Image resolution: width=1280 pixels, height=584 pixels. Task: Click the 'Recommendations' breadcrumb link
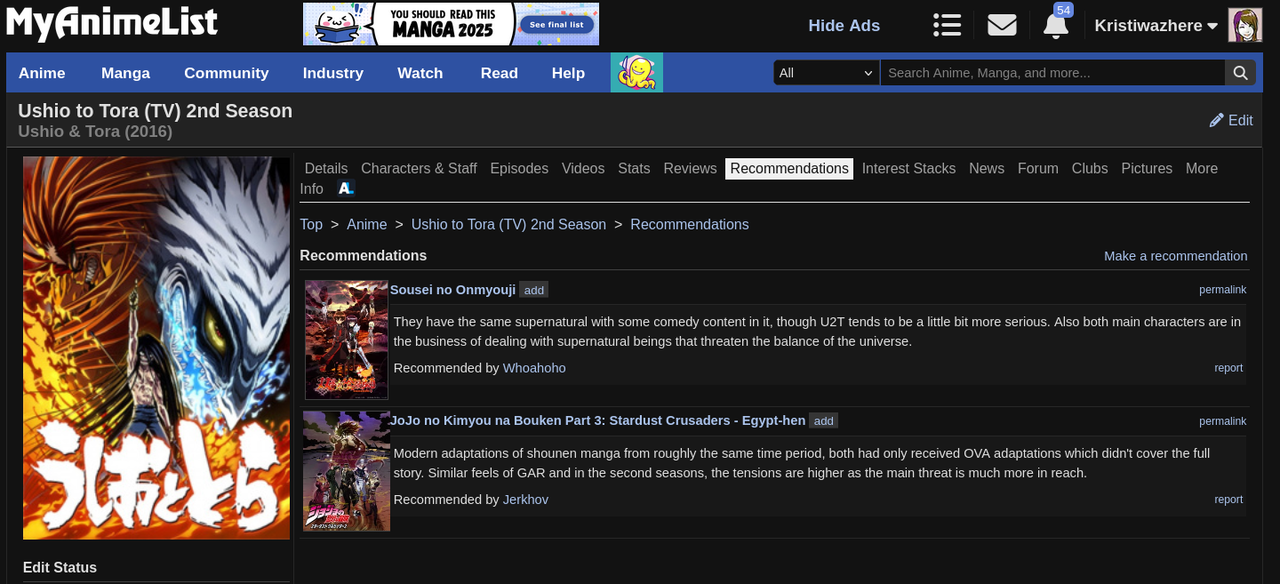pyautogui.click(x=690, y=225)
